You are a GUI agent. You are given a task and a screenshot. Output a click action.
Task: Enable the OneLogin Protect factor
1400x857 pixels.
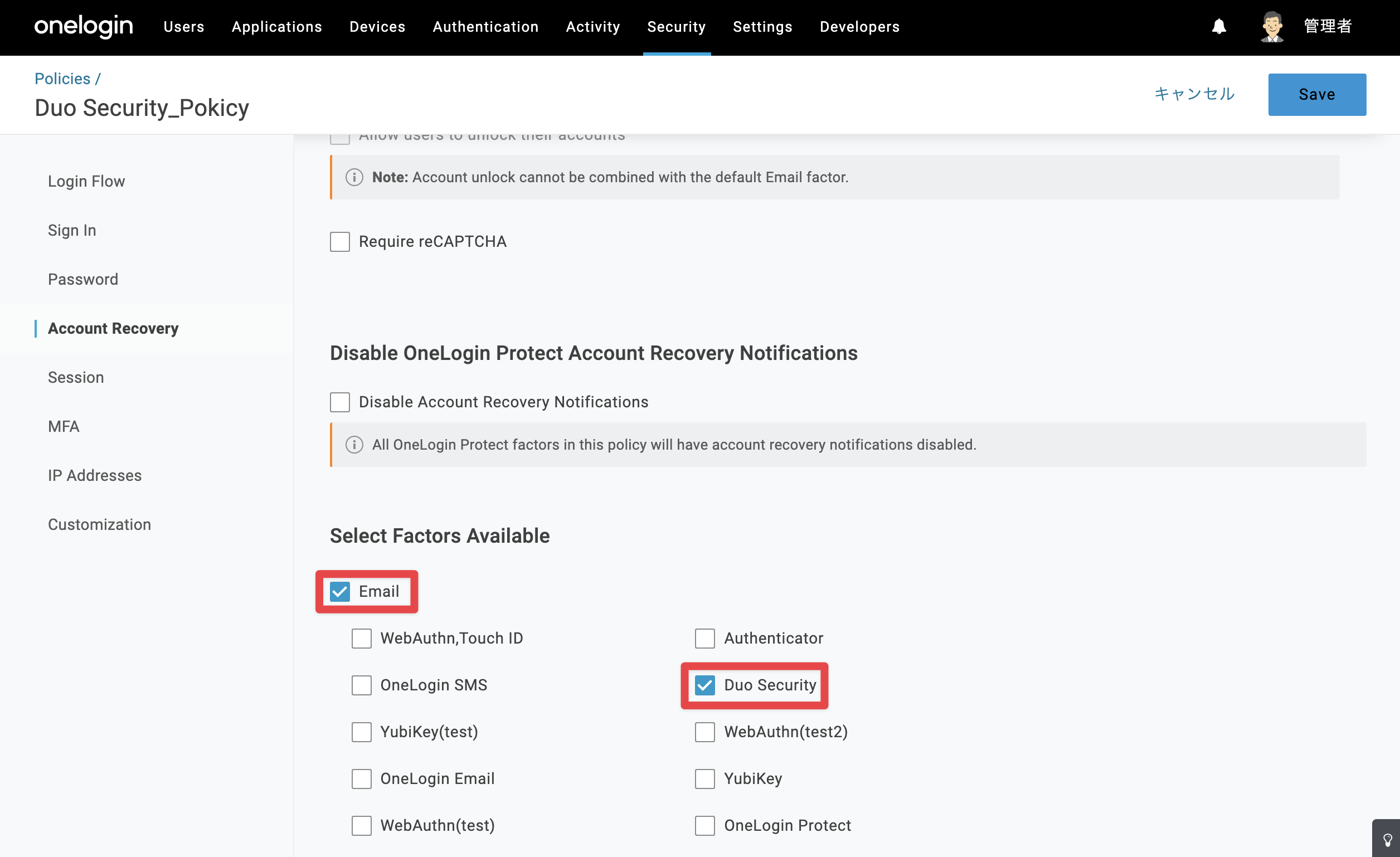tap(704, 826)
